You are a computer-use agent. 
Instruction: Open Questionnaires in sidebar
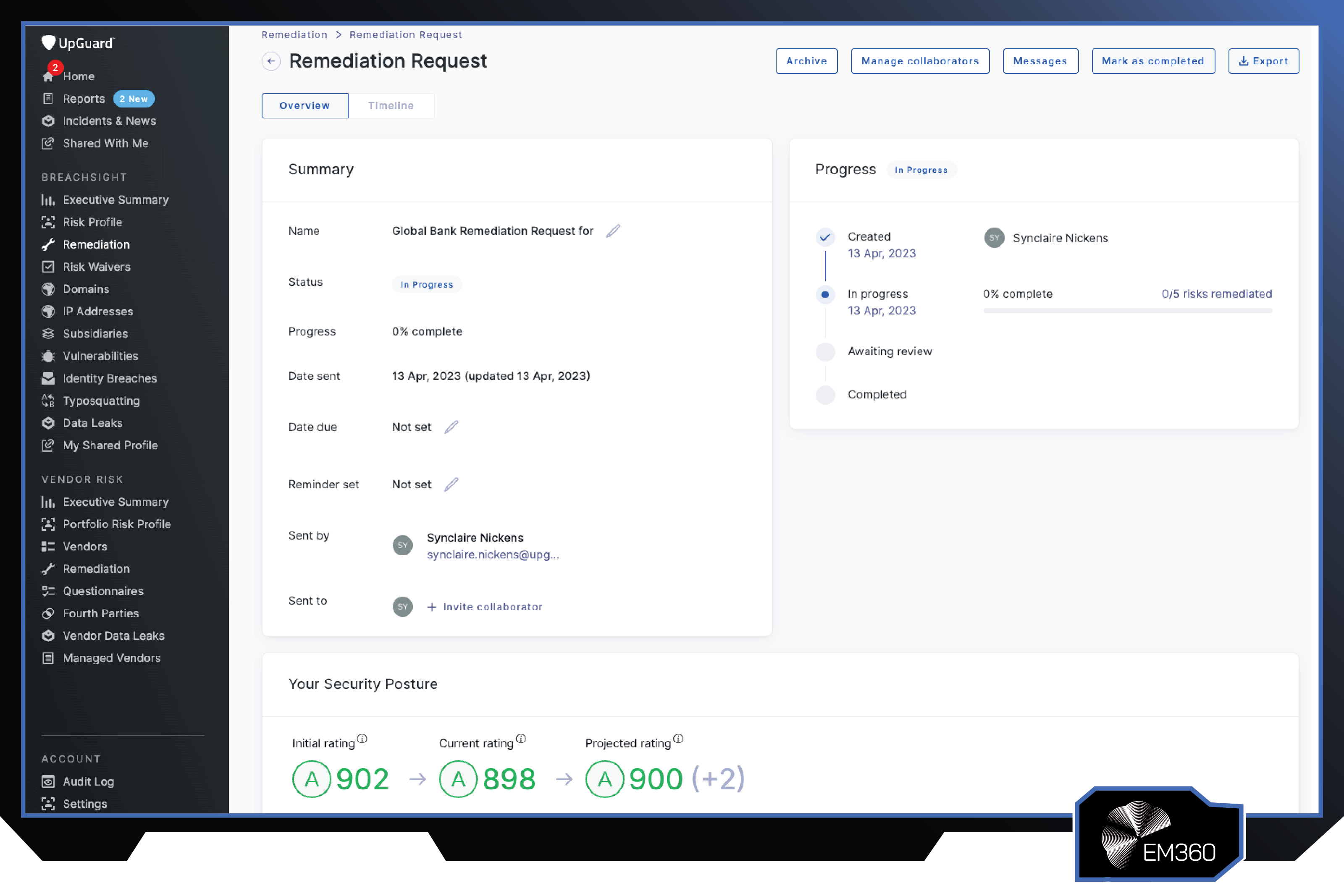(x=103, y=591)
